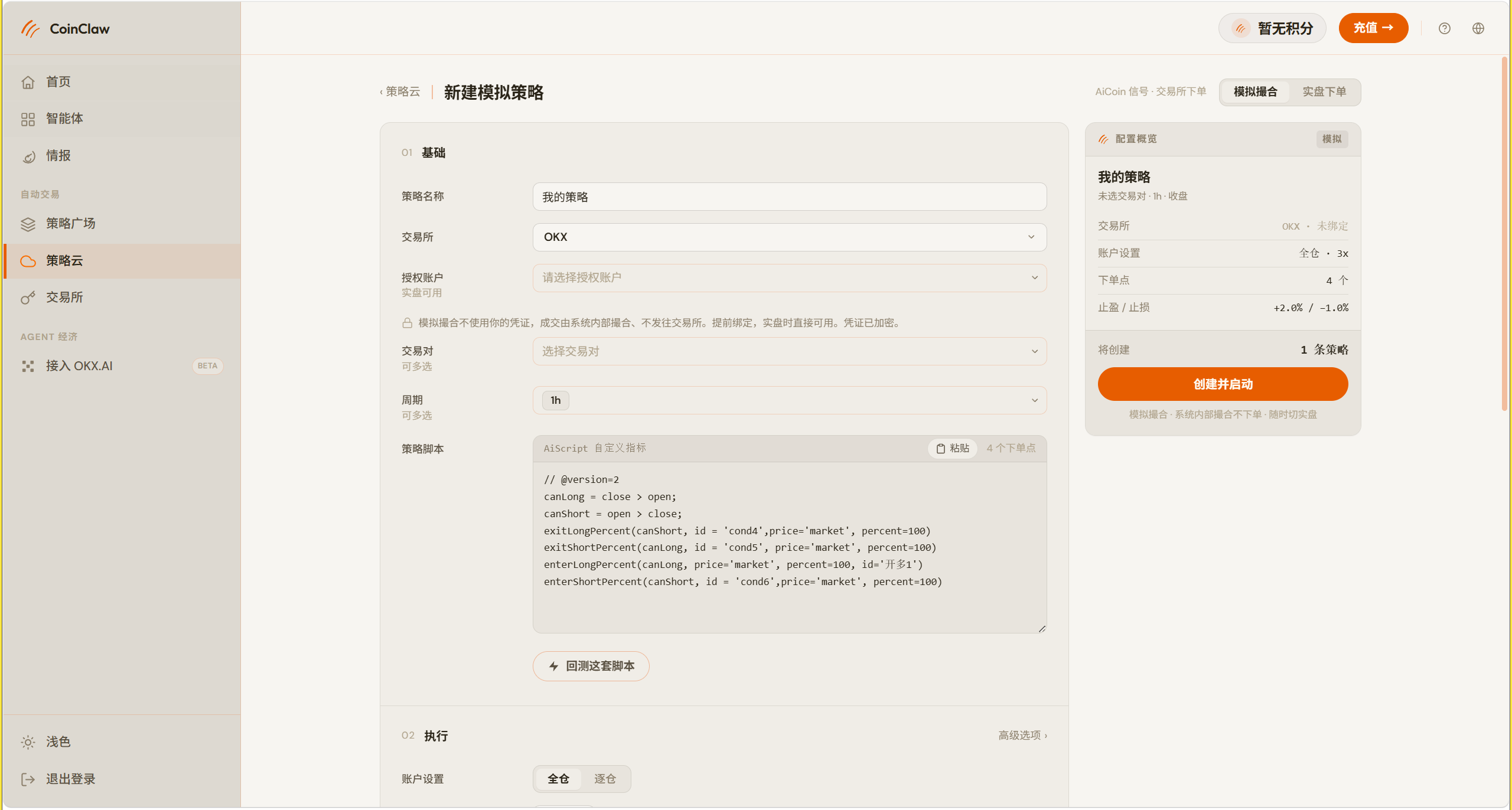Click 'AiCoin 信号 · 交易所下单' text

(1150, 92)
